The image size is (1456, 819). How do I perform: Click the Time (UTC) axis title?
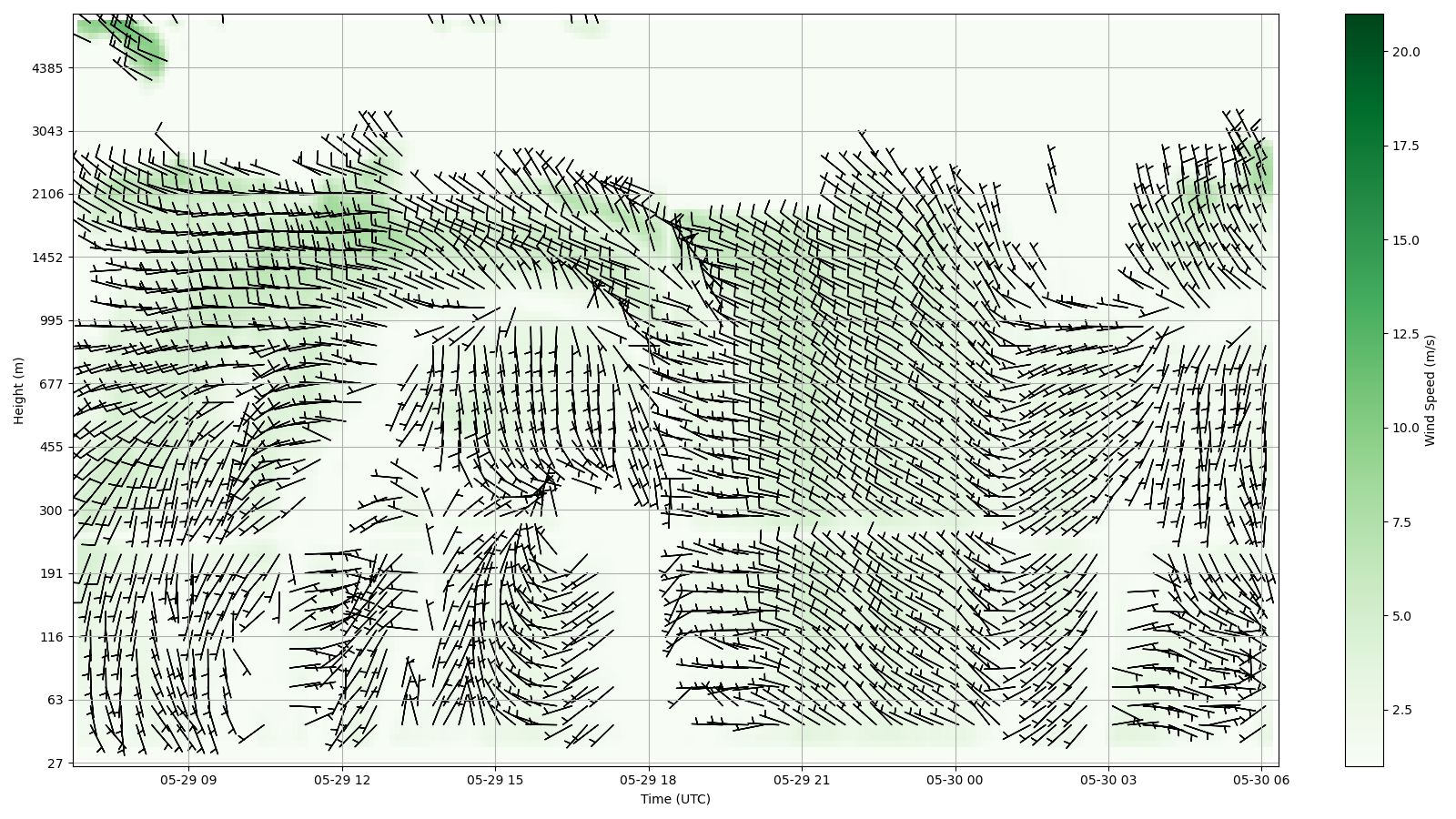[675, 800]
